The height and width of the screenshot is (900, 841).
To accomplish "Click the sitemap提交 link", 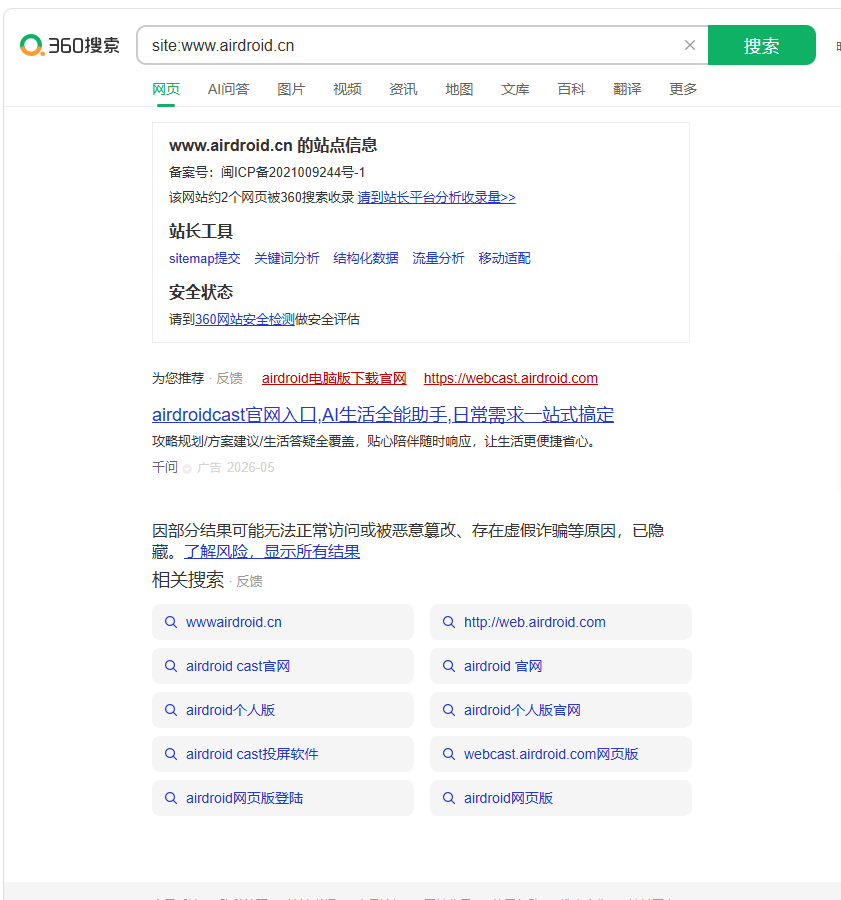I will click(204, 258).
